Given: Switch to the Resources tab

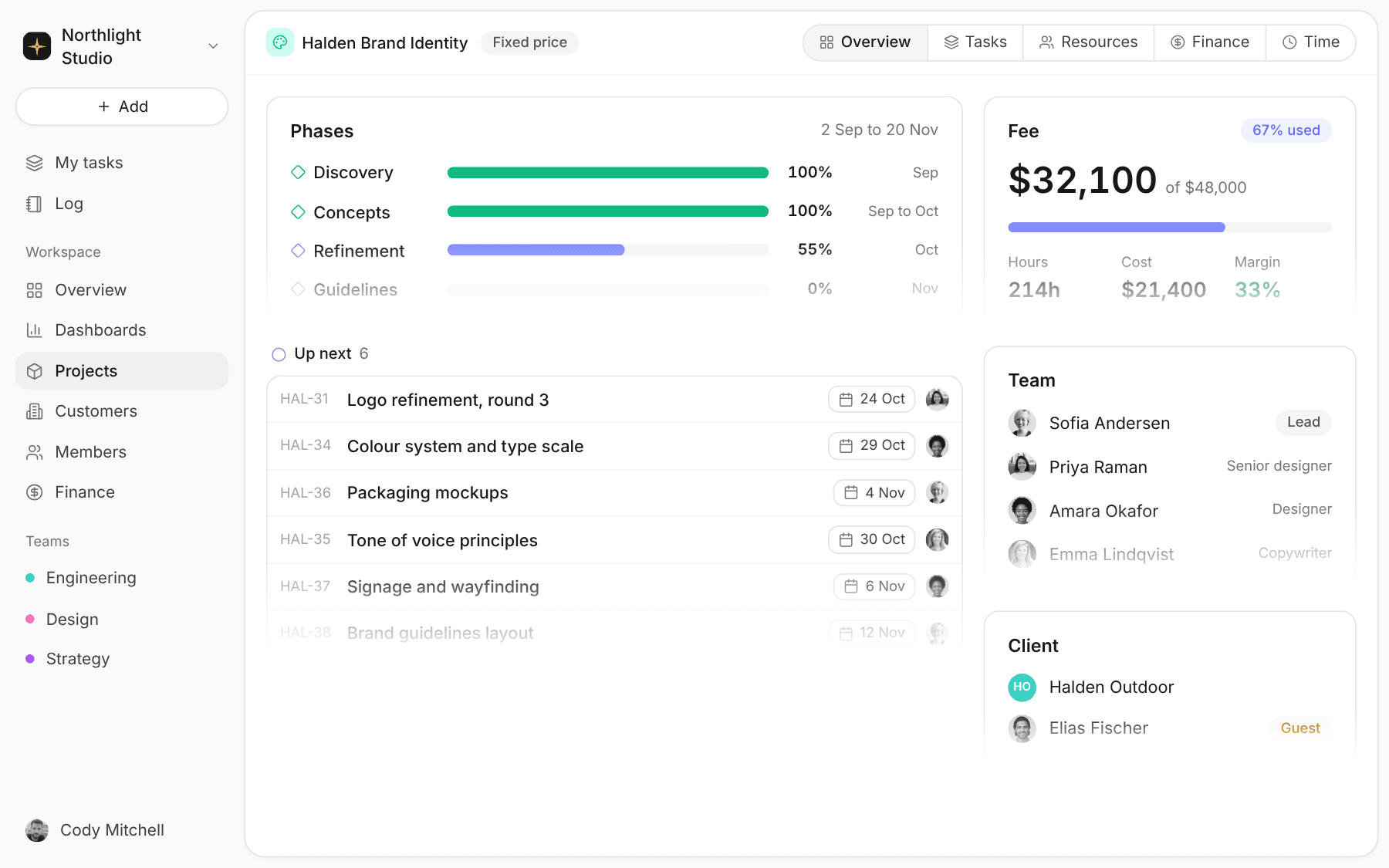Looking at the screenshot, I should click(1088, 42).
